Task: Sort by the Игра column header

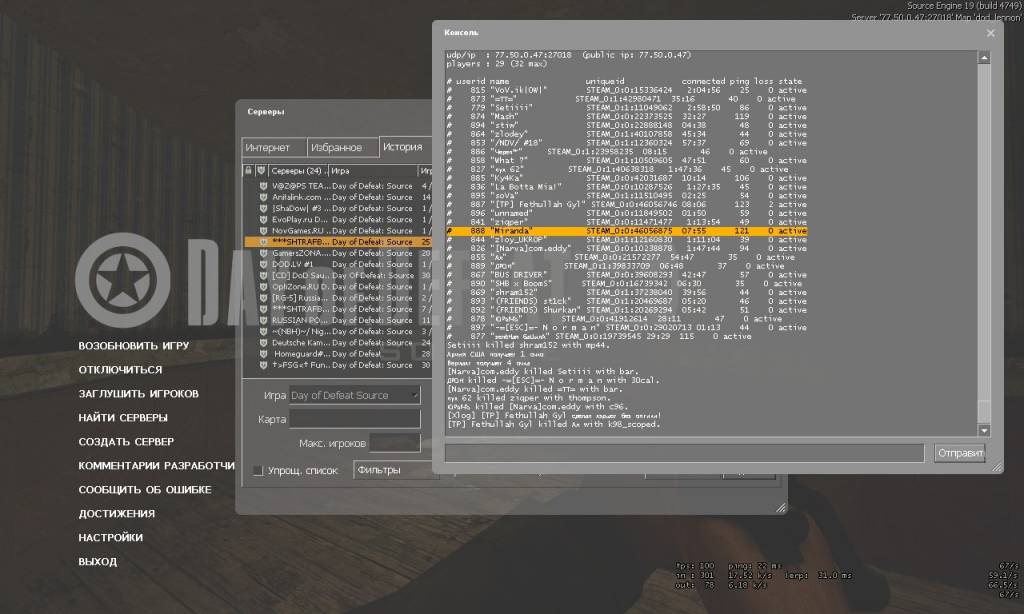Action: (373, 170)
